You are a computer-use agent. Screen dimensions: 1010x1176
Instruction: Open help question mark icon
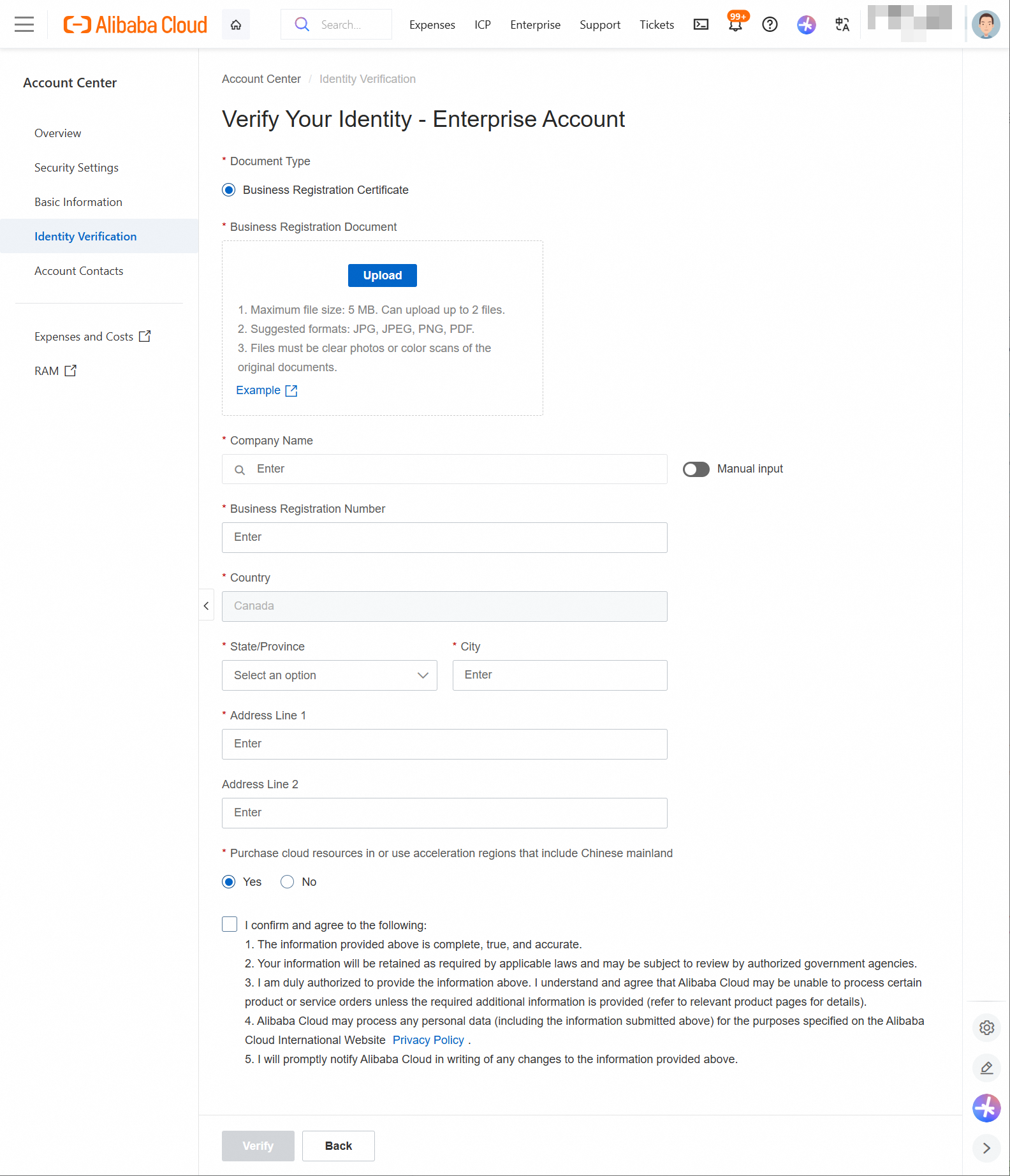770,24
